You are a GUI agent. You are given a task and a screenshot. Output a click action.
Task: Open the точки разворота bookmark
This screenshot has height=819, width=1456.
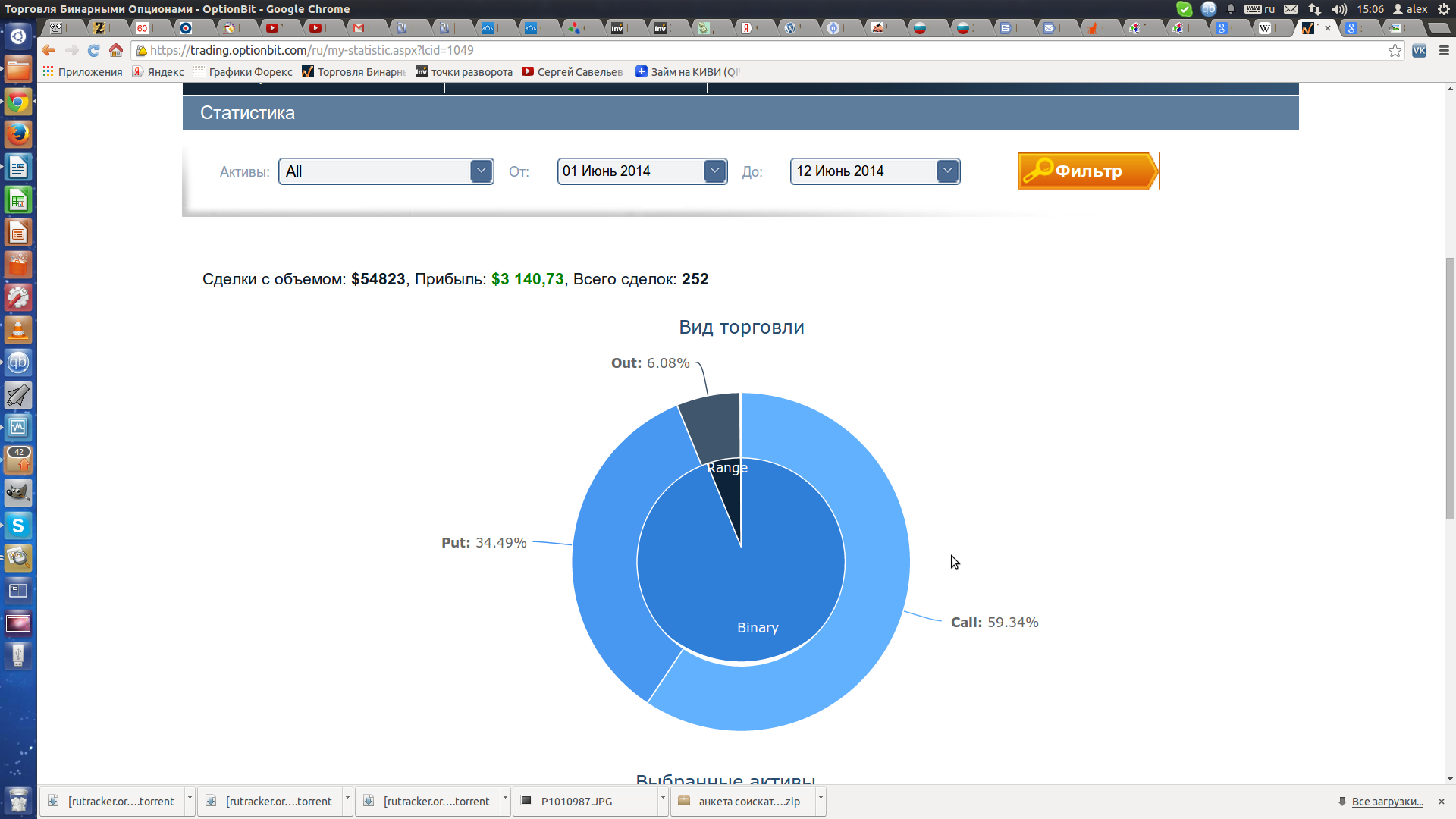tap(464, 72)
